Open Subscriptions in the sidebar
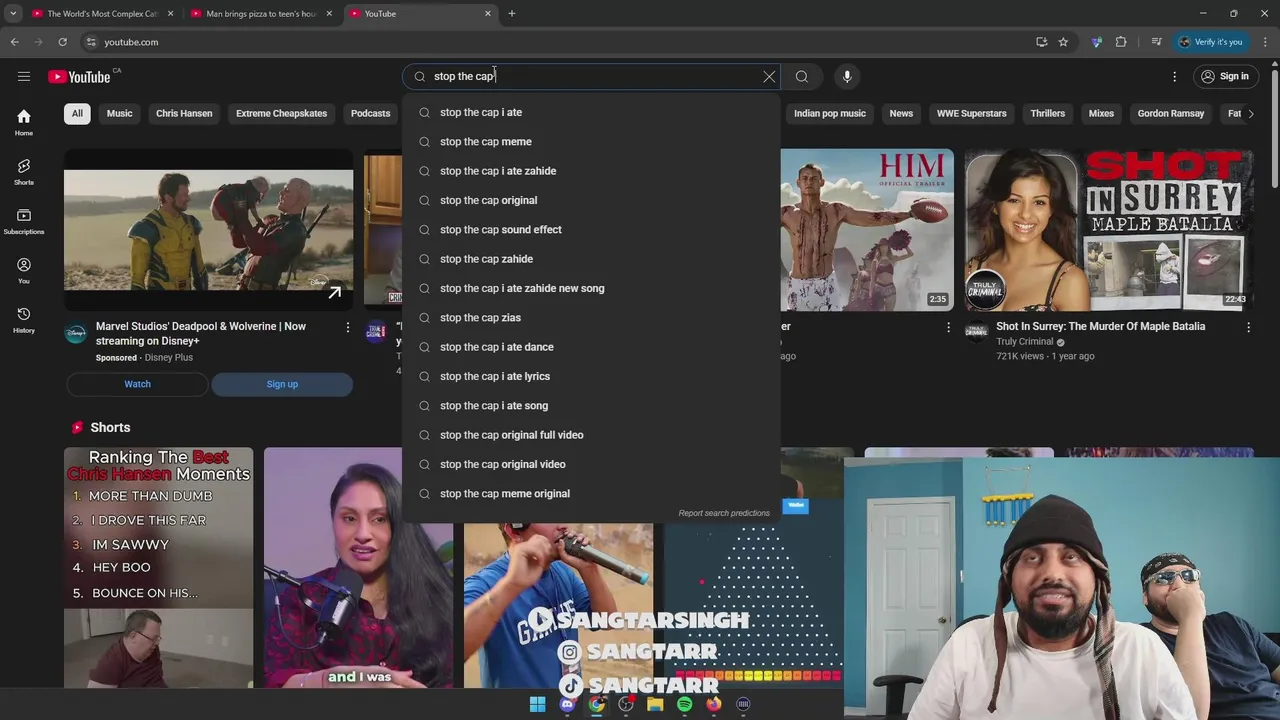Image resolution: width=1280 pixels, height=720 pixels. click(24, 221)
